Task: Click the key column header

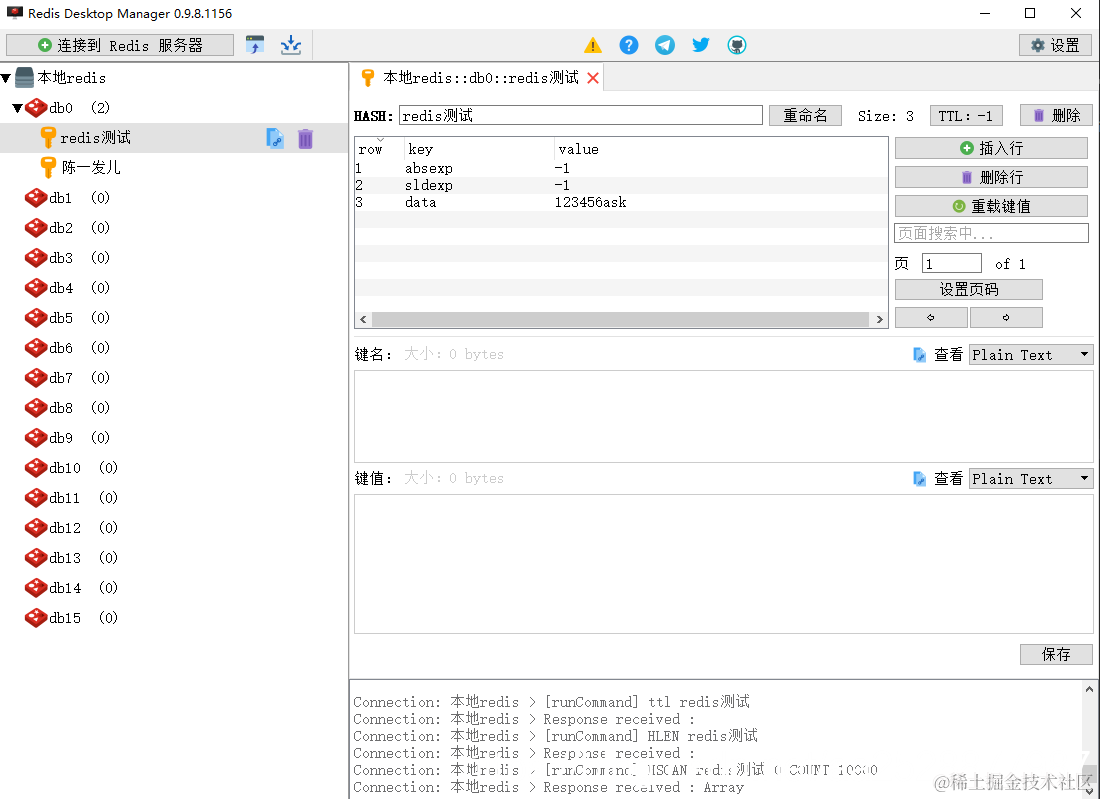Action: (x=479, y=149)
